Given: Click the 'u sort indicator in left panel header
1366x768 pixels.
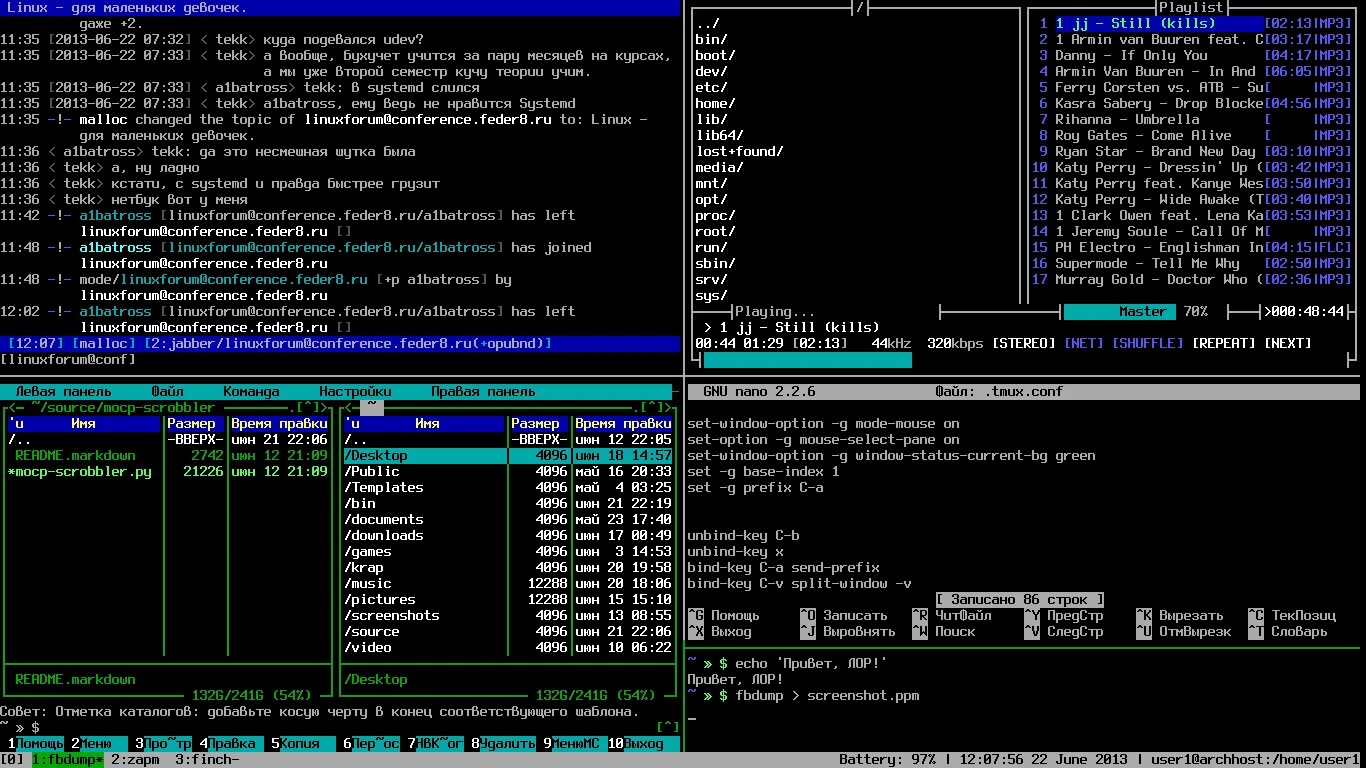Looking at the screenshot, I should [16, 424].
